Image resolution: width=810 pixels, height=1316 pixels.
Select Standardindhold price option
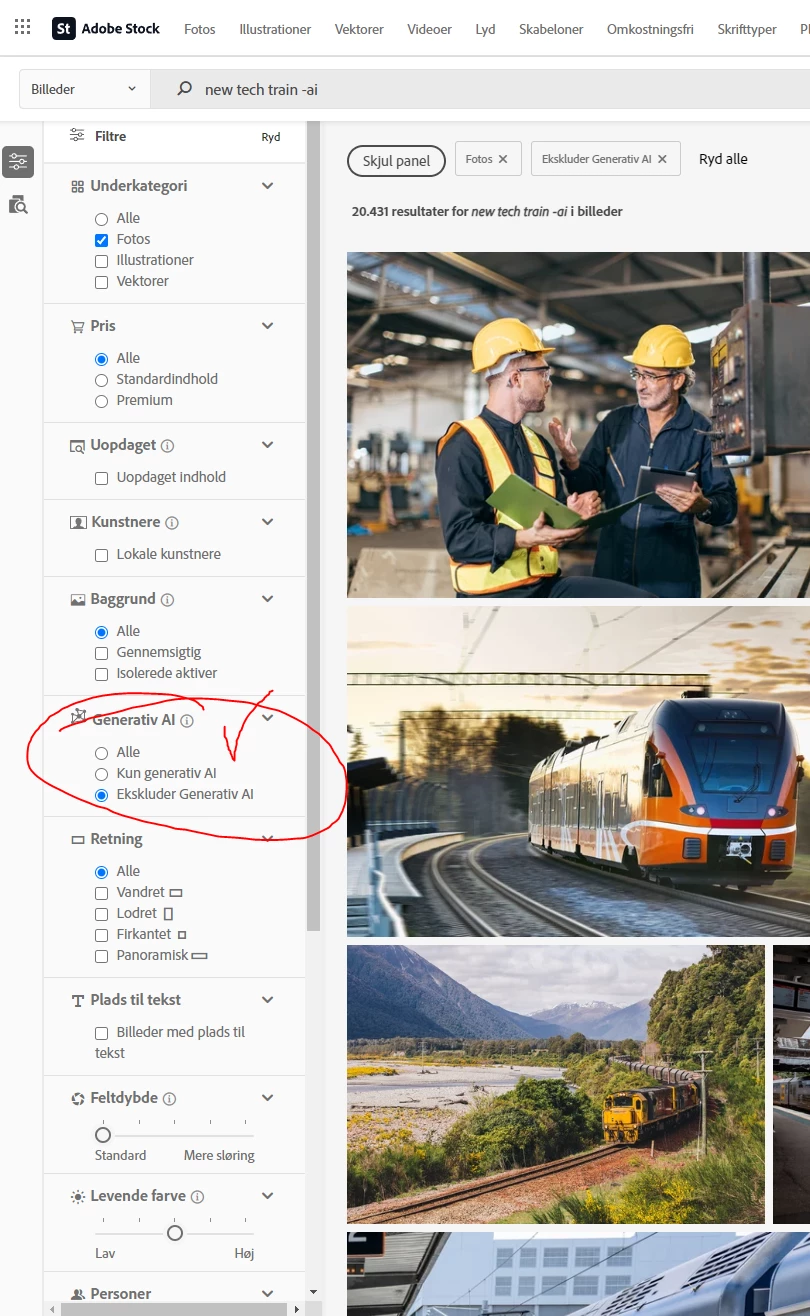[x=101, y=380]
